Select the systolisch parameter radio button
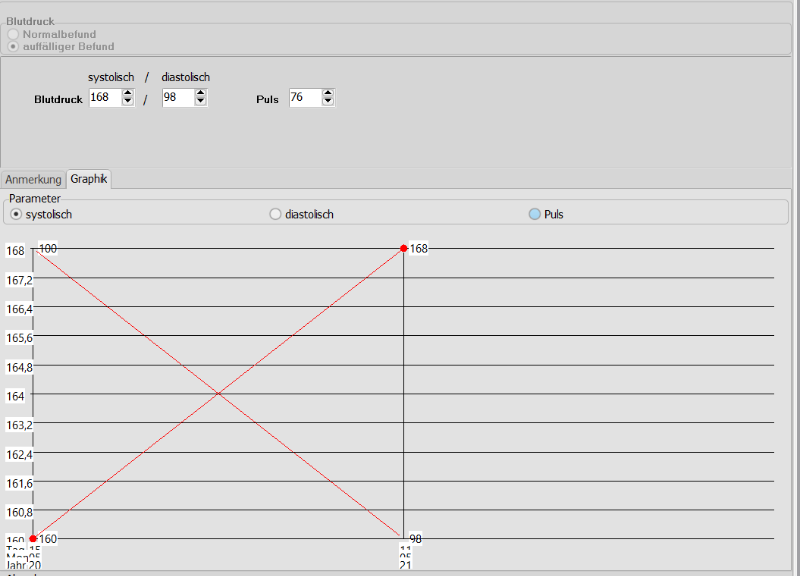The image size is (800, 576). coord(16,214)
